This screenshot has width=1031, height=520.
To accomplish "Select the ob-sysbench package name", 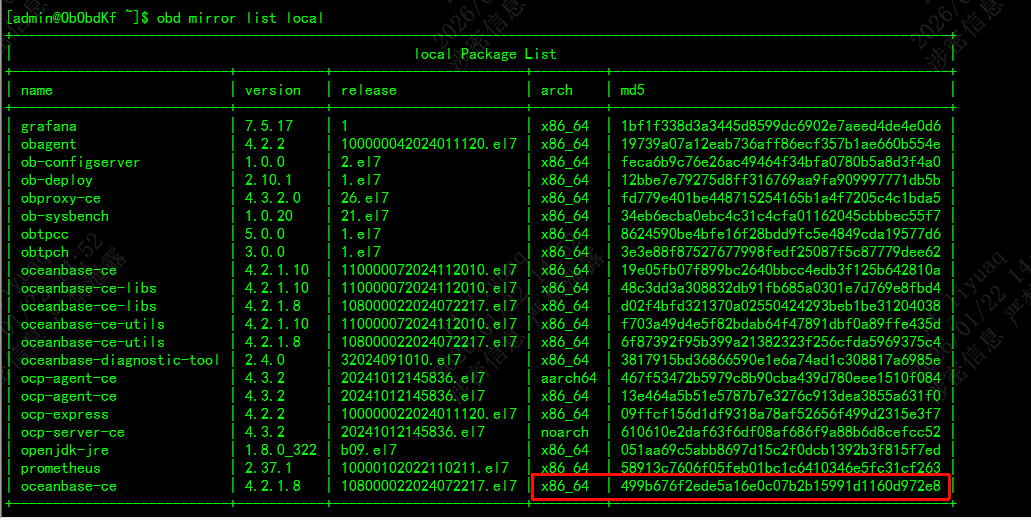I will click(x=65, y=216).
